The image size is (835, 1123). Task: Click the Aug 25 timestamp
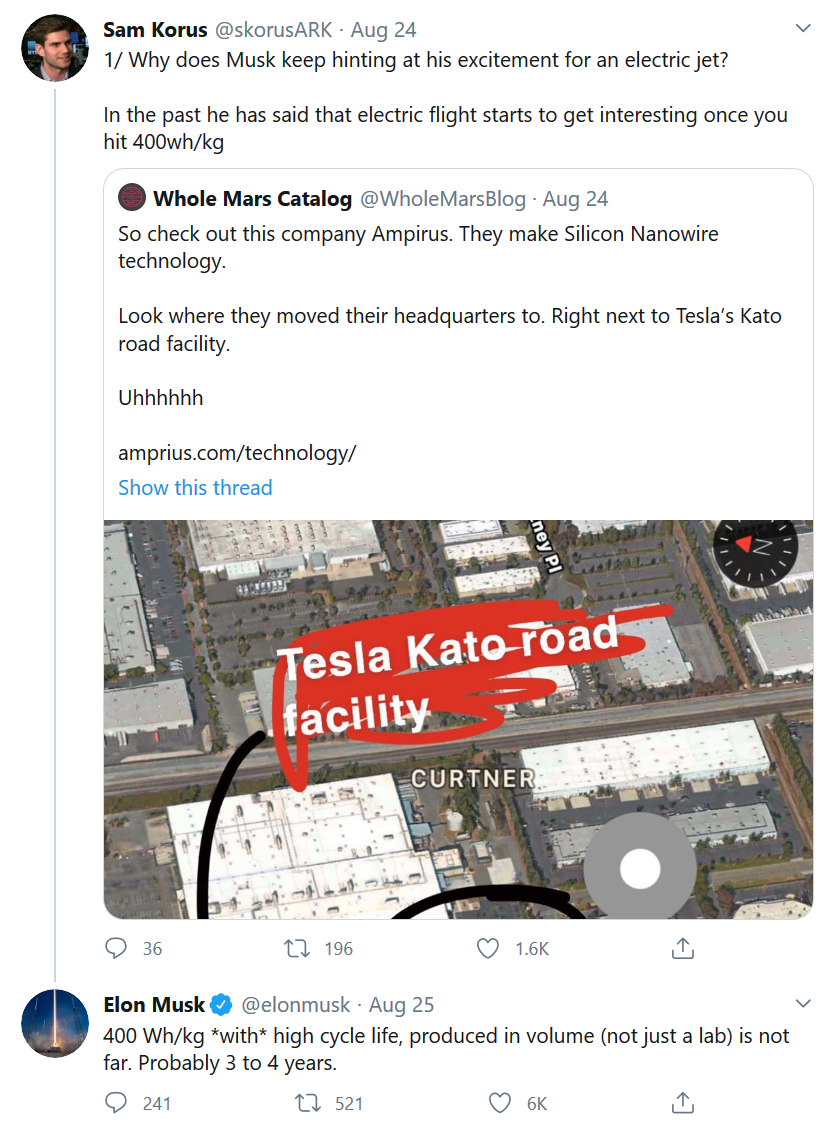[x=401, y=1004]
